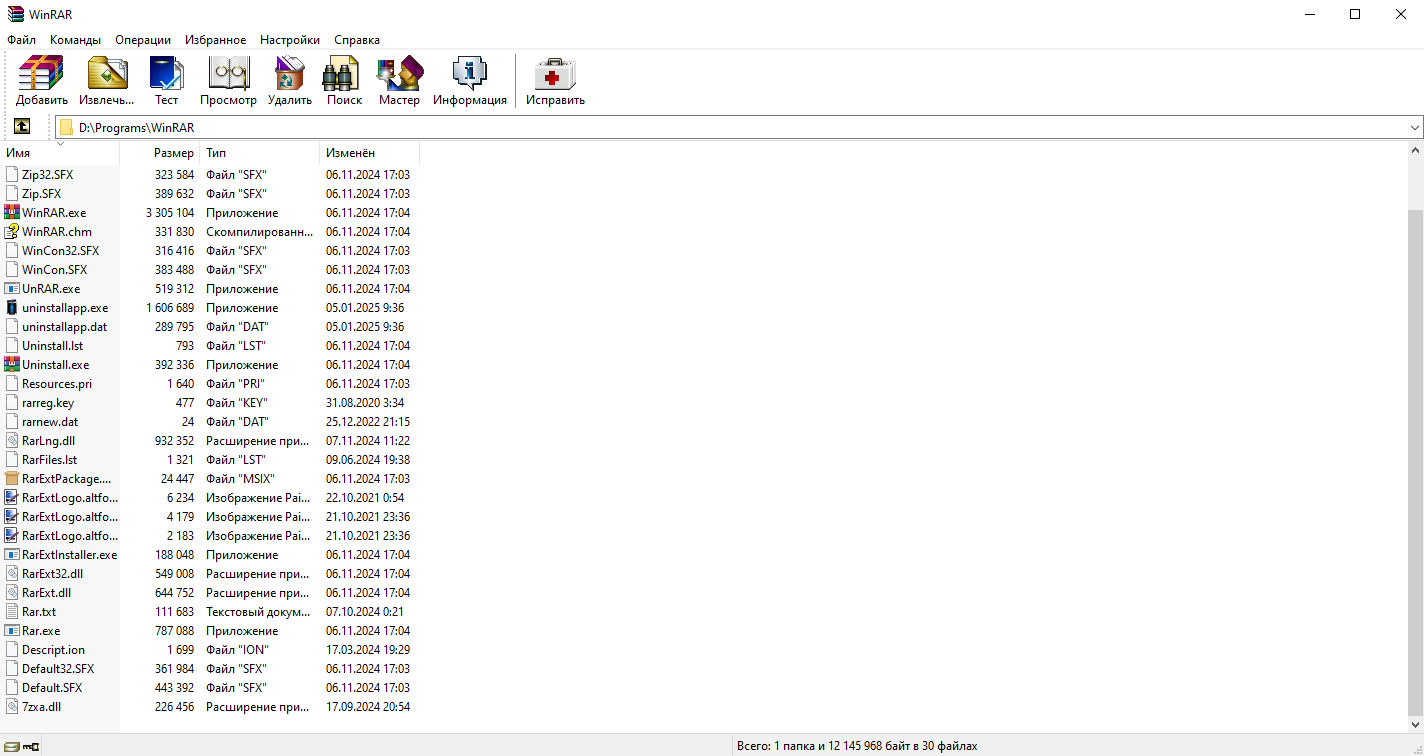
Task: Sort by the Размер column header
Action: (160, 153)
